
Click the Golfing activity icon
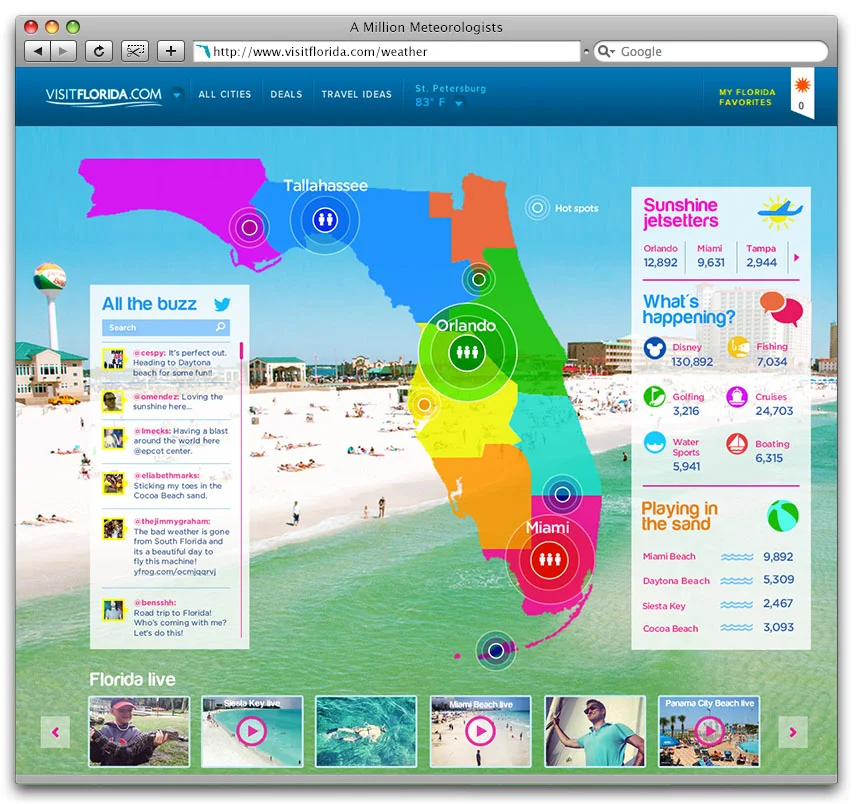tap(654, 397)
